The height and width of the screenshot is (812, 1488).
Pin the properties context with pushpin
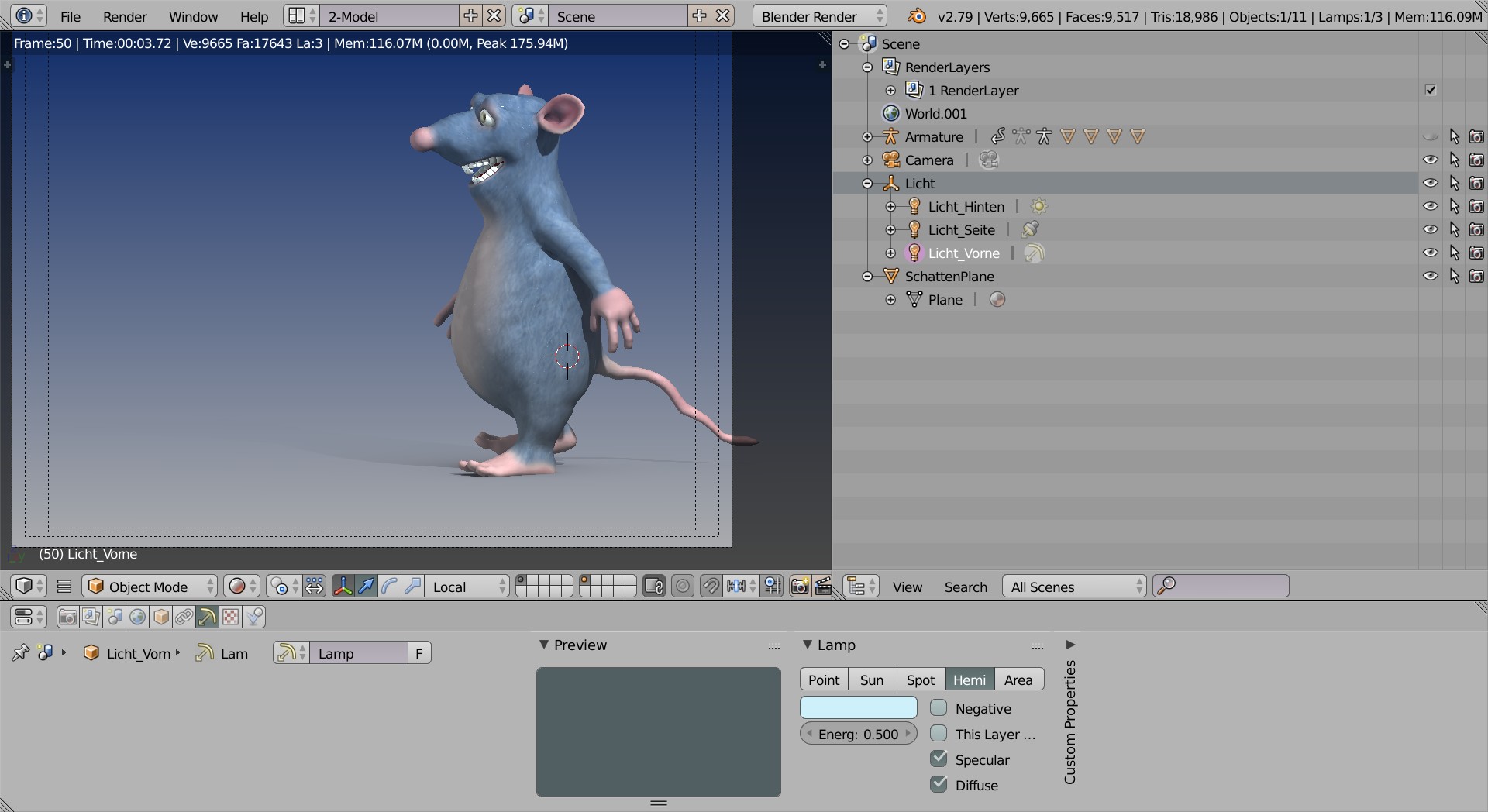point(20,653)
